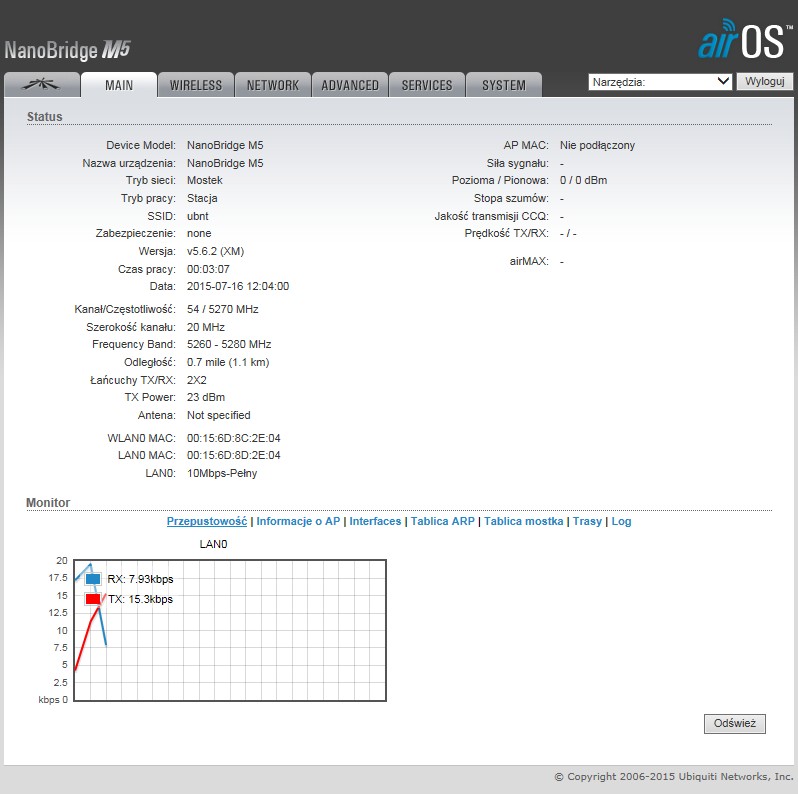Viewport: 798px width, 794px height.
Task: Click the Frequency Band value 5260 - 5280 MHz
Action: click(229, 345)
